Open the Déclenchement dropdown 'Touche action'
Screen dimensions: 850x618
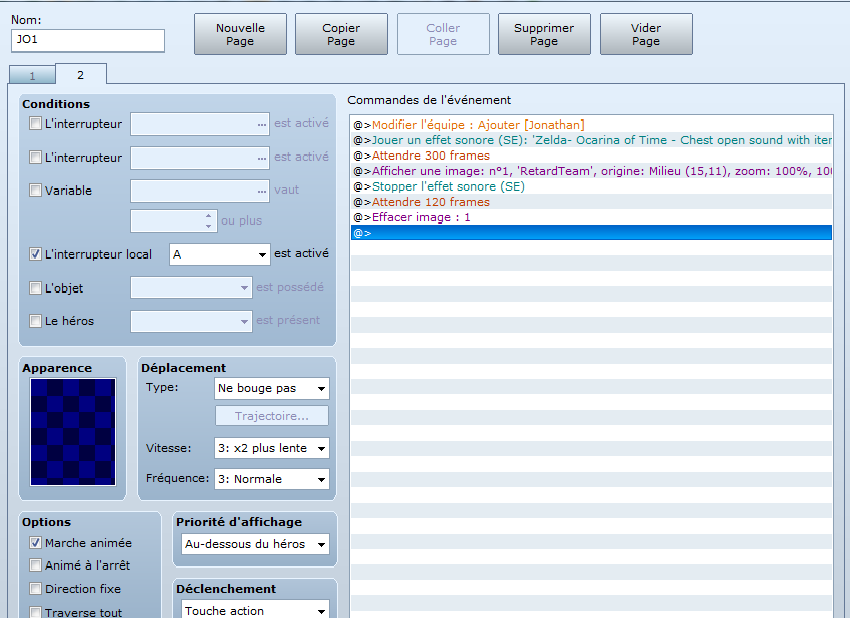pos(255,610)
